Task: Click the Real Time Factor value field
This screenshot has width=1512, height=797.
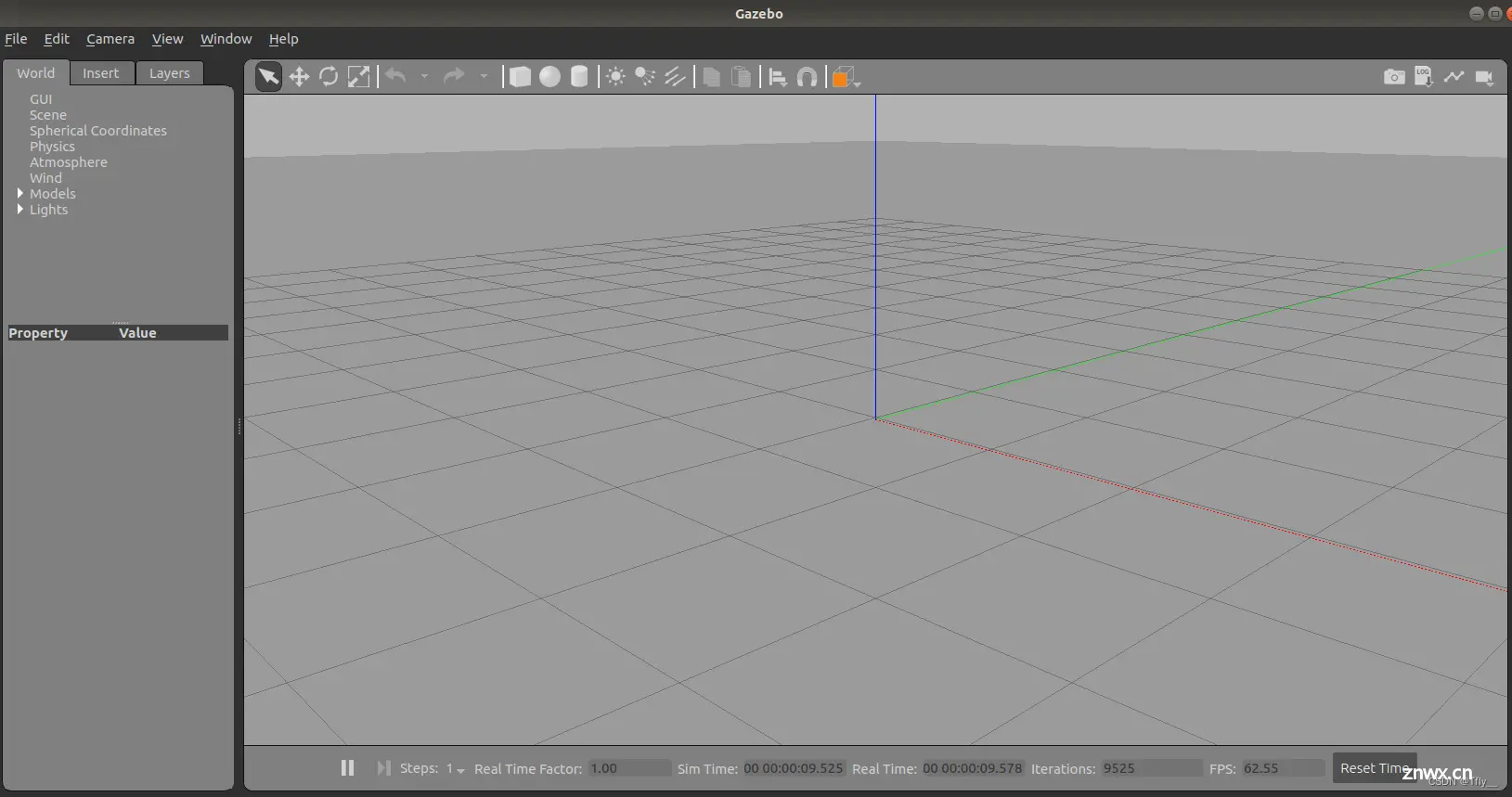Action: (629, 768)
